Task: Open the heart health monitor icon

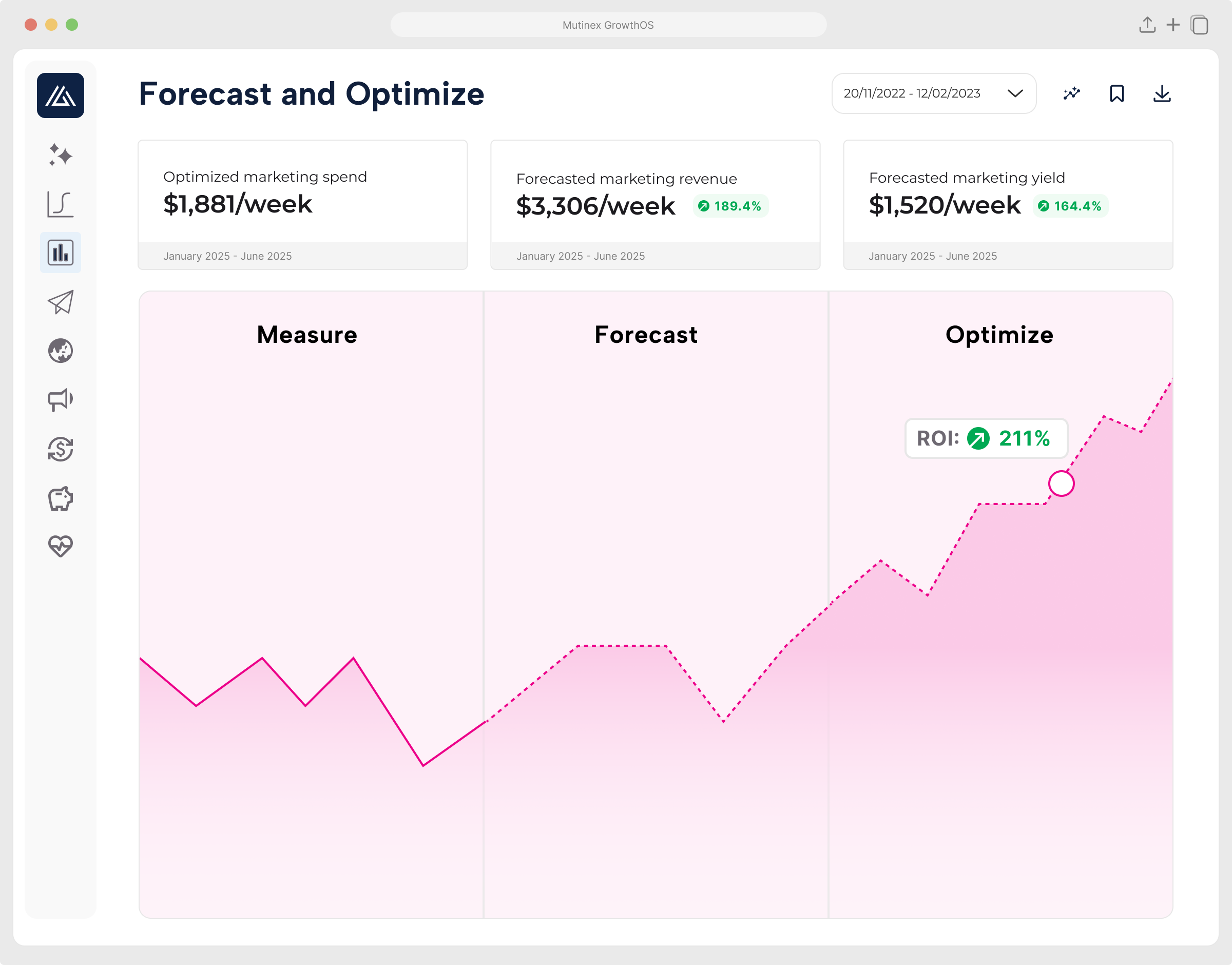Action: [61, 546]
